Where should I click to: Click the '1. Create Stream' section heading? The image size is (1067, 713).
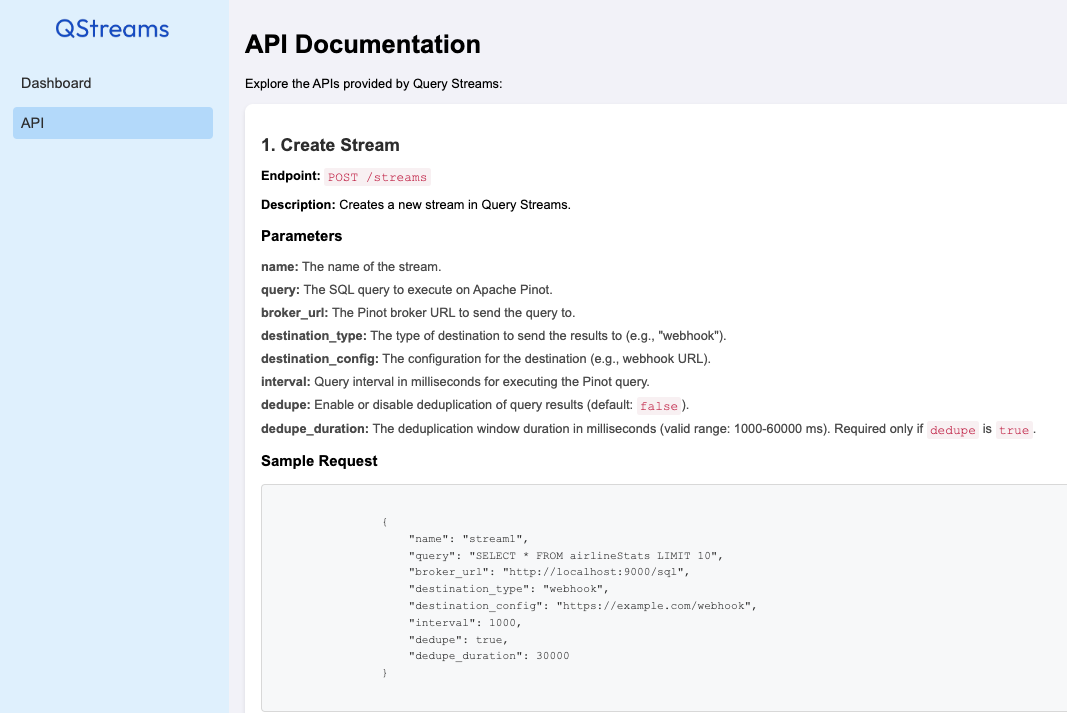[x=330, y=145]
